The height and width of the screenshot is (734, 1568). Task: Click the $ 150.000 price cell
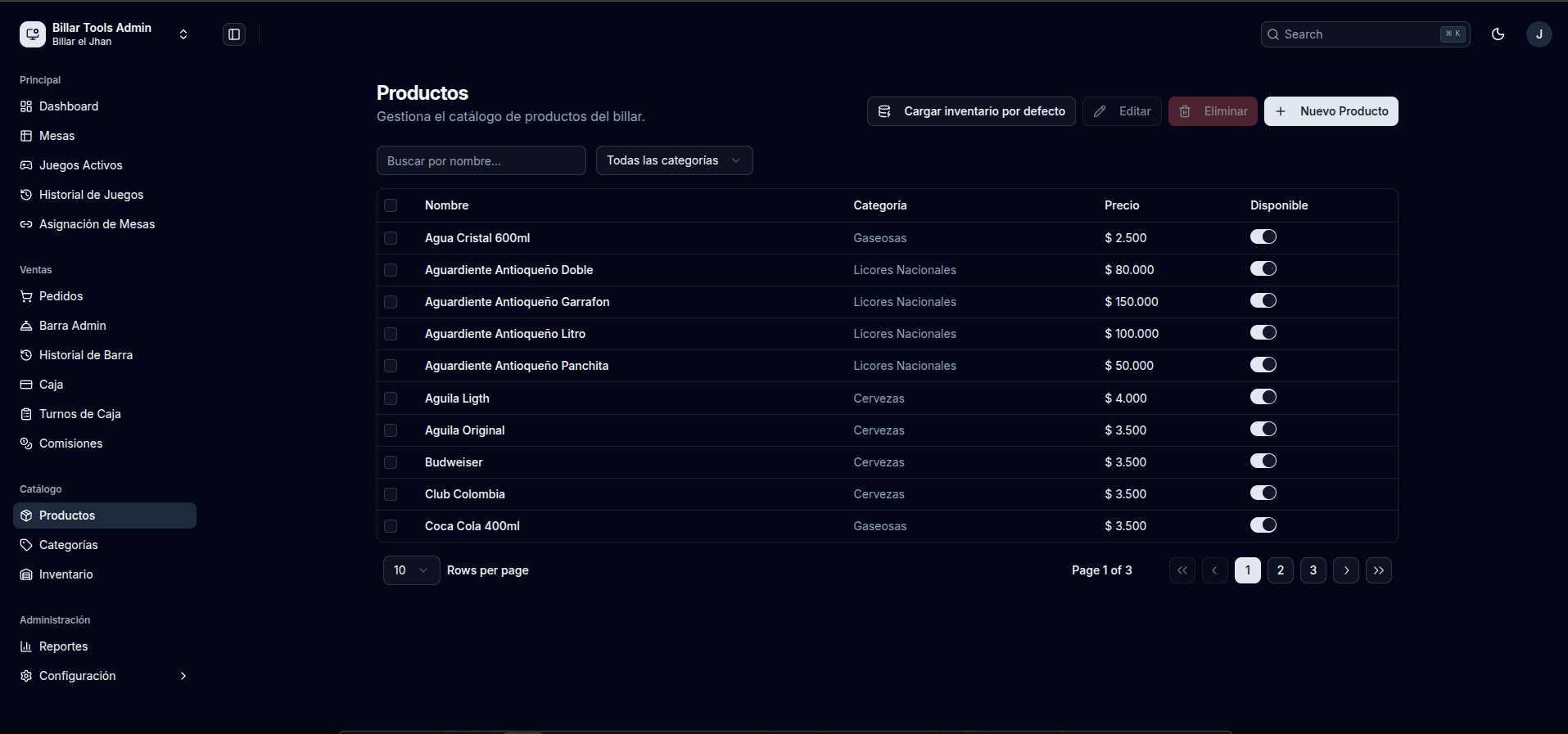pos(1132,302)
